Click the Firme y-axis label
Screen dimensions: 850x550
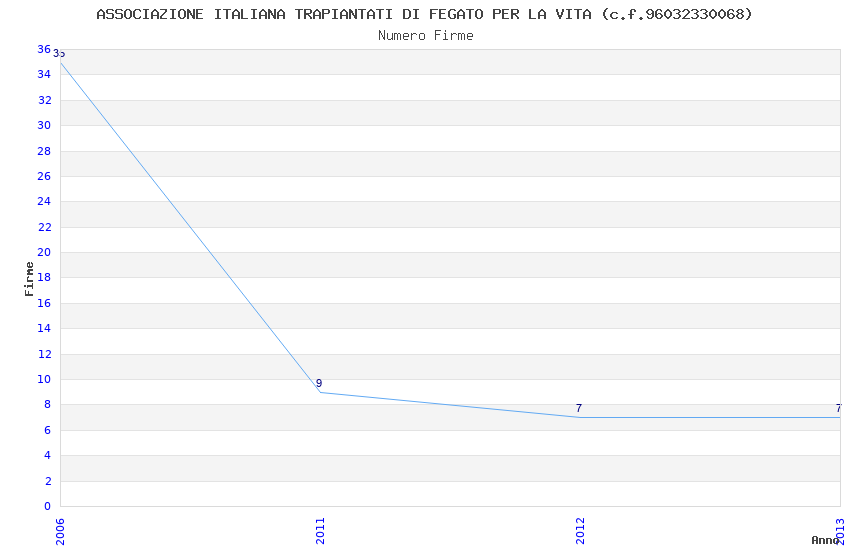(x=29, y=279)
